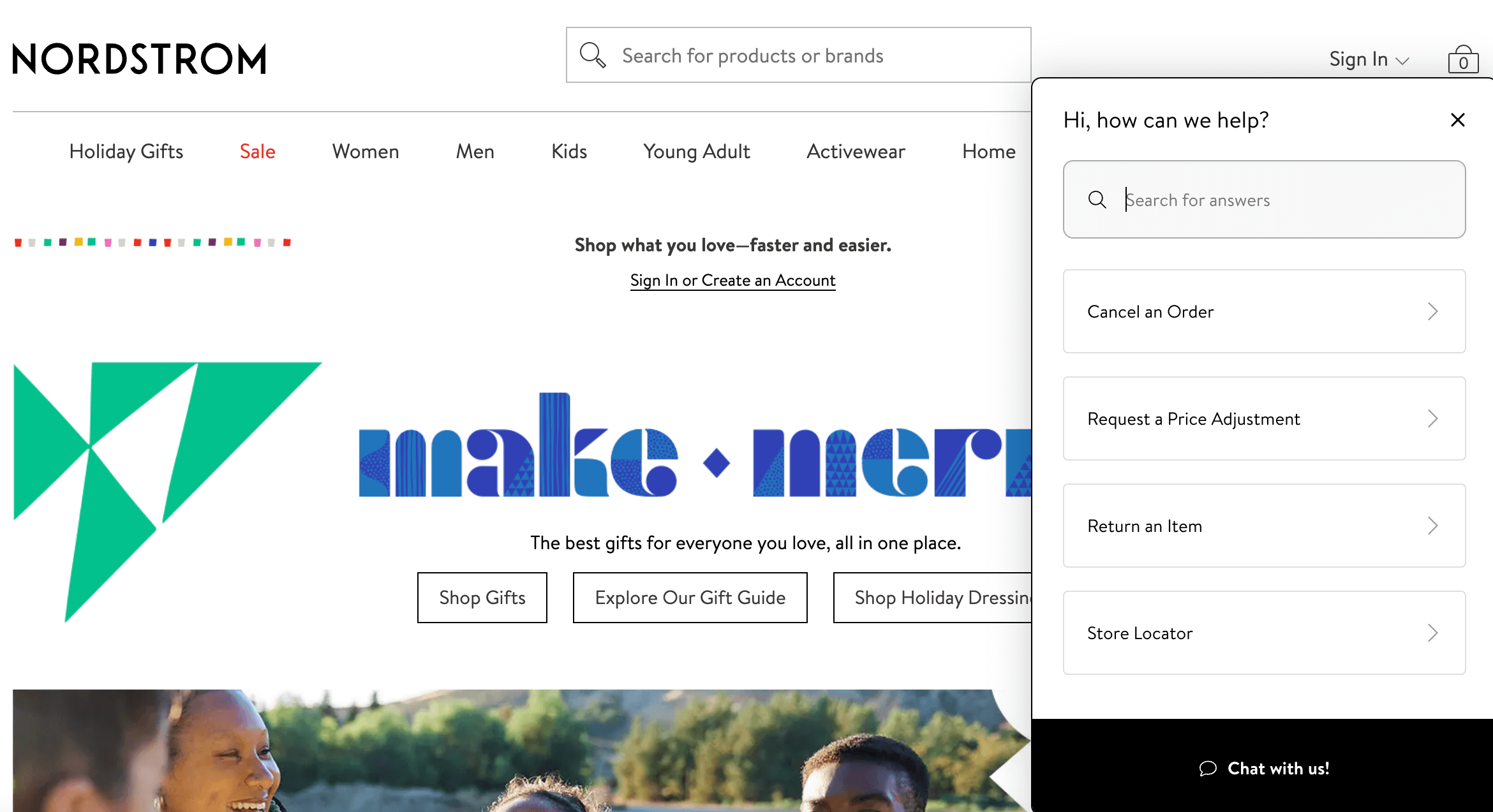
Task: Click the Explore Our Gift Guide button
Action: coord(690,597)
